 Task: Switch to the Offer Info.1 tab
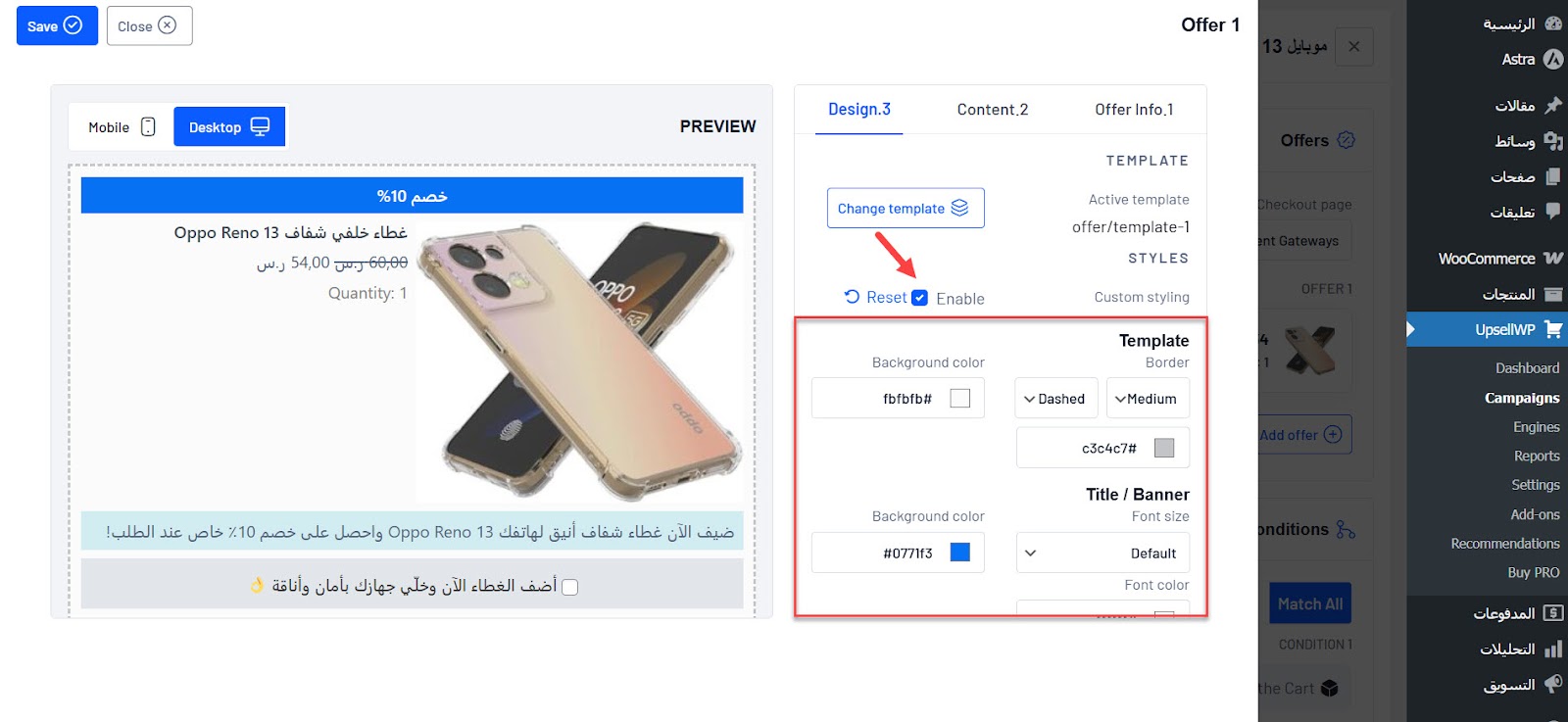tap(1134, 110)
